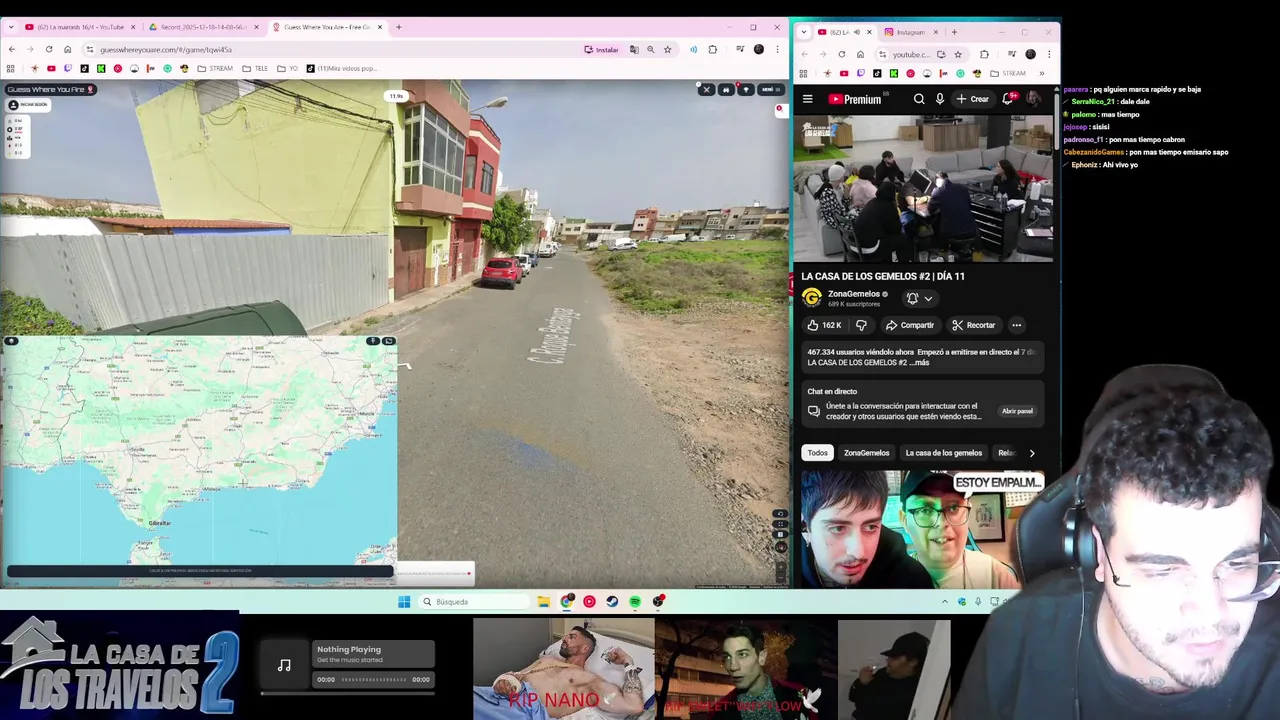Click expand map icon at map top-right

389,341
